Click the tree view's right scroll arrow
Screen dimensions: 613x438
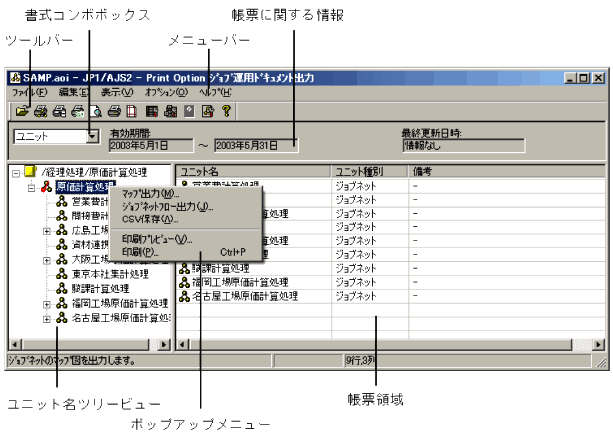(x=164, y=345)
